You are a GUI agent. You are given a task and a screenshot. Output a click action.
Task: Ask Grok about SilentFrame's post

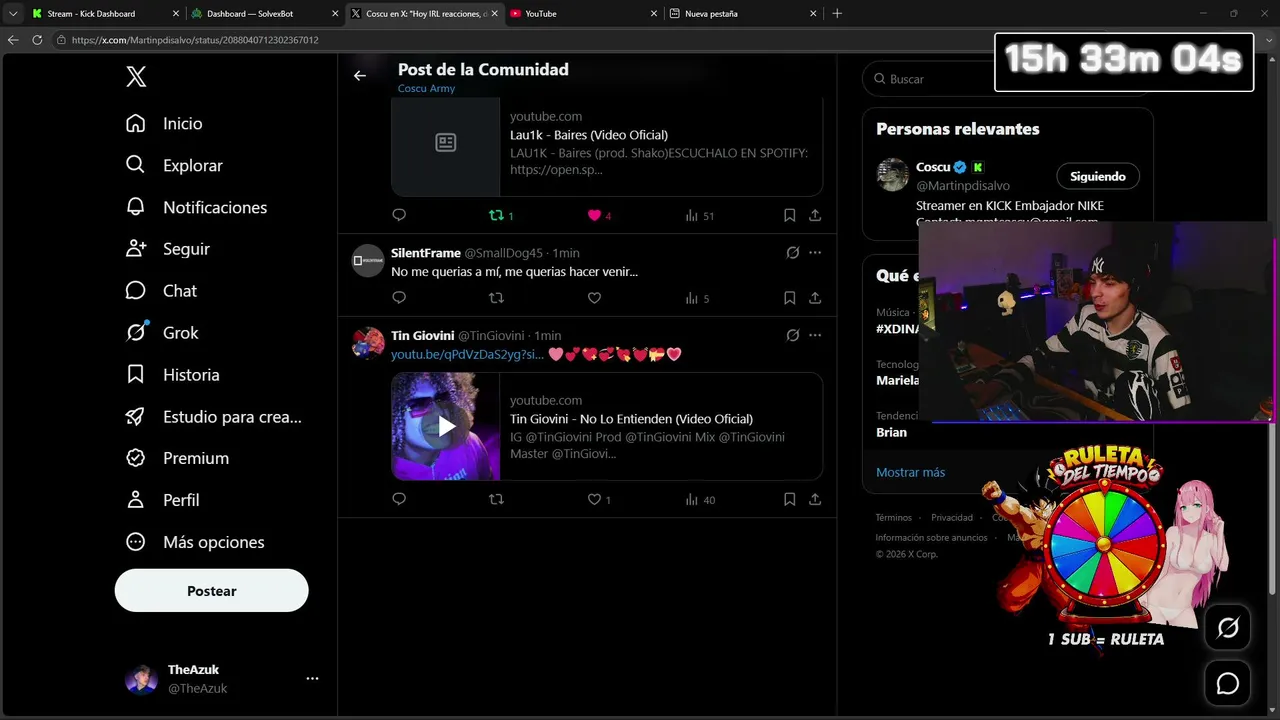click(x=793, y=253)
